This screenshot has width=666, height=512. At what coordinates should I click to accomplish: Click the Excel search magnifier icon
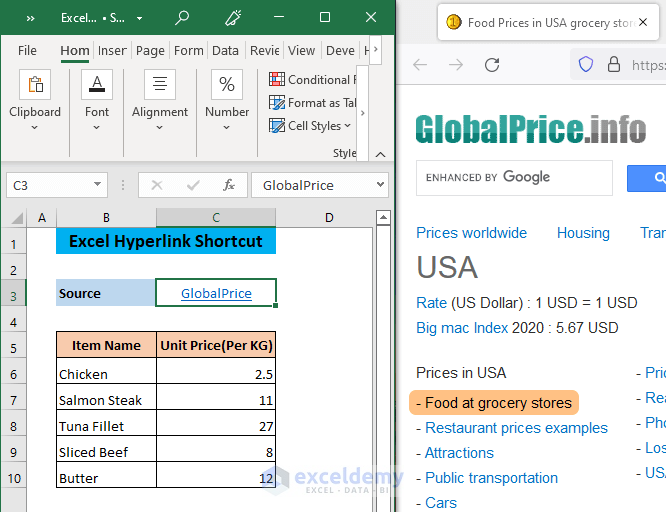point(182,18)
